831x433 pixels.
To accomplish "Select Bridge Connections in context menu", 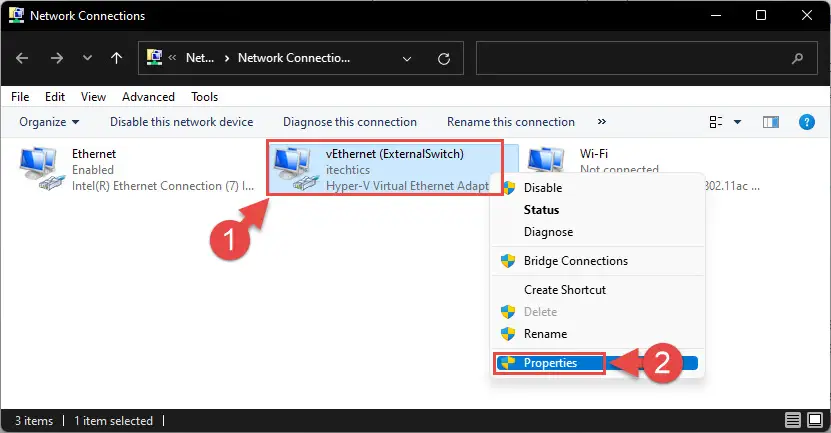I will coord(576,261).
